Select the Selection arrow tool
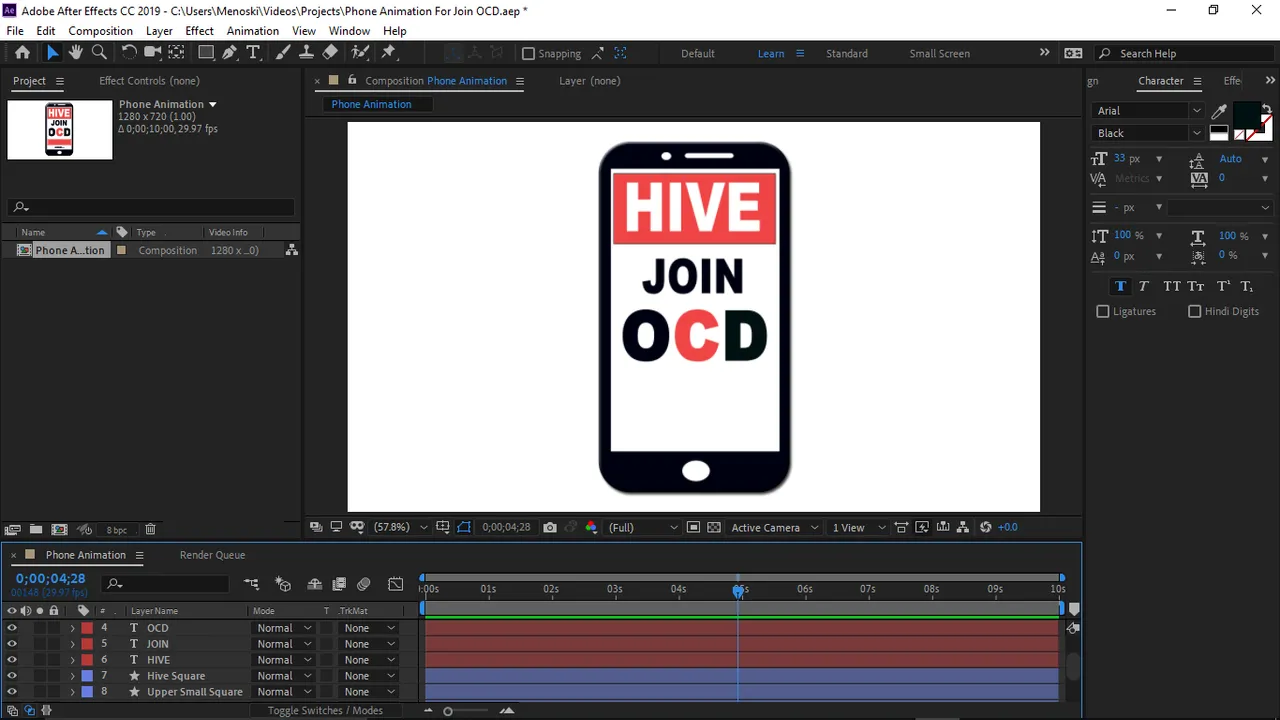The width and height of the screenshot is (1280, 720). point(52,53)
